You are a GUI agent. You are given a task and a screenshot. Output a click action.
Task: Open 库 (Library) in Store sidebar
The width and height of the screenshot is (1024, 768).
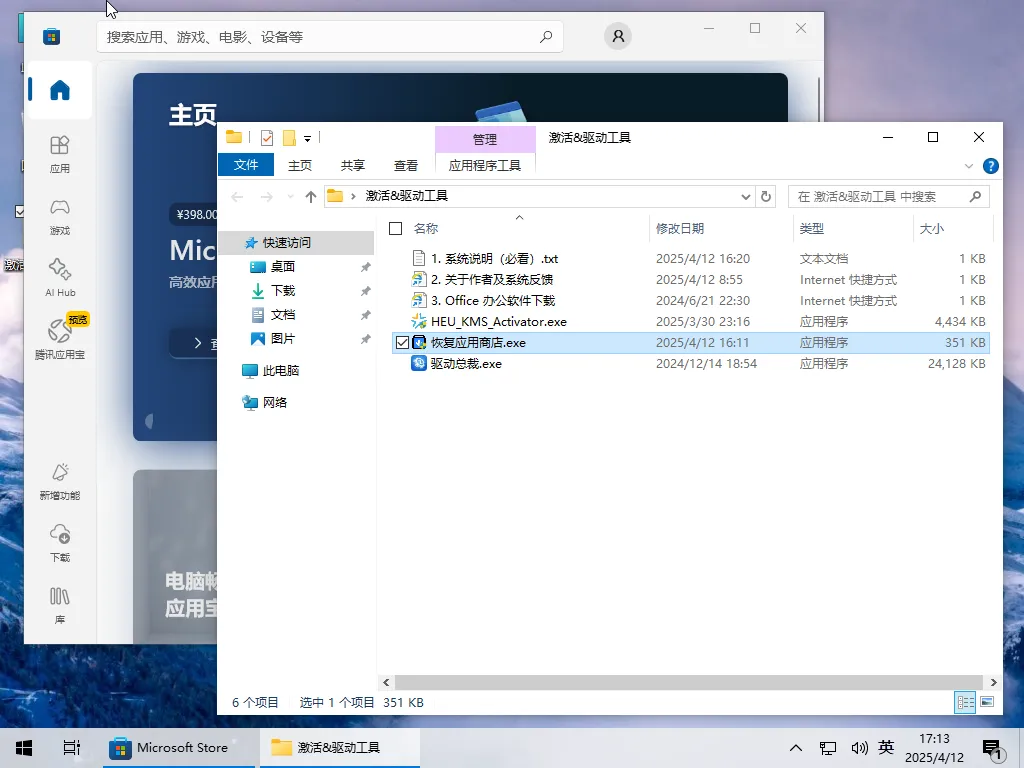pyautogui.click(x=59, y=608)
